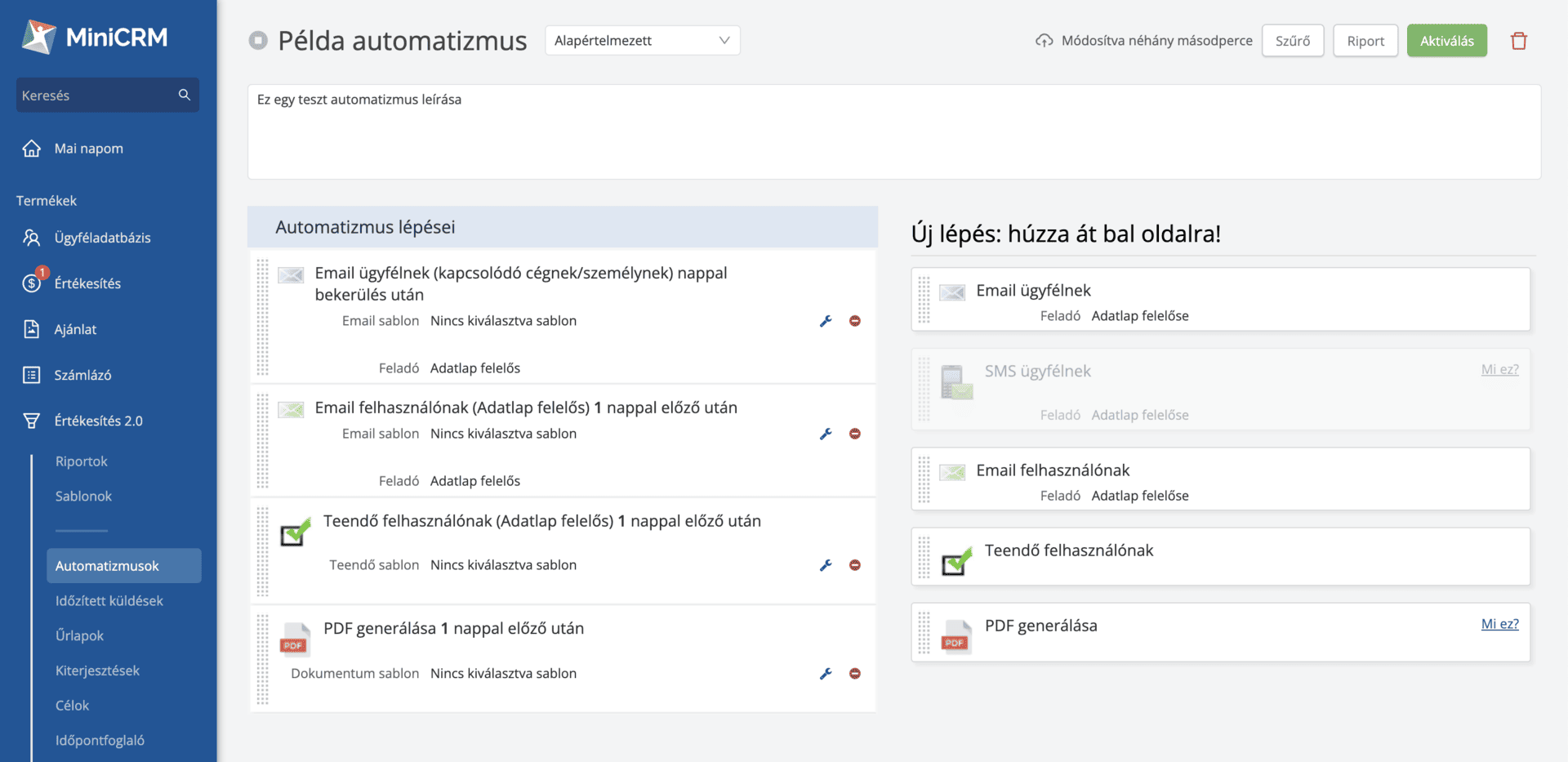Go to Mai napom page

pyautogui.click(x=88, y=149)
